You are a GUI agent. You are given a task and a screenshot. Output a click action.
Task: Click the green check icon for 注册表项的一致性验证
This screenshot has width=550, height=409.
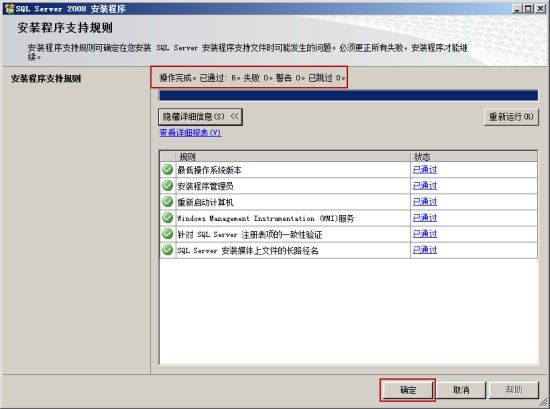[168, 234]
